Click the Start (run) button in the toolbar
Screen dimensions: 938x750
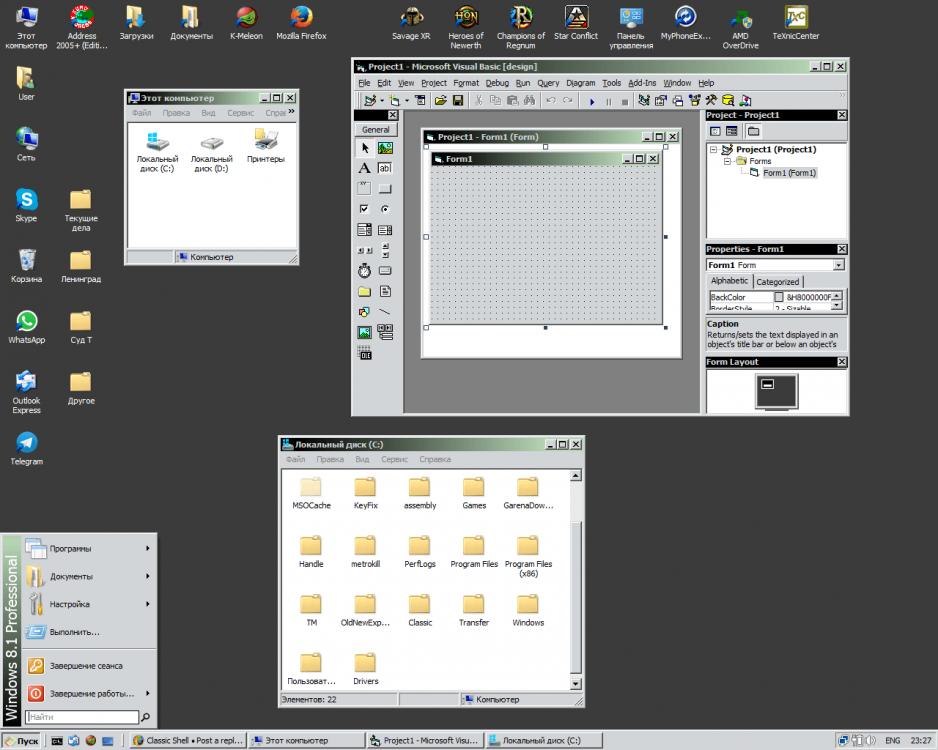click(x=591, y=101)
